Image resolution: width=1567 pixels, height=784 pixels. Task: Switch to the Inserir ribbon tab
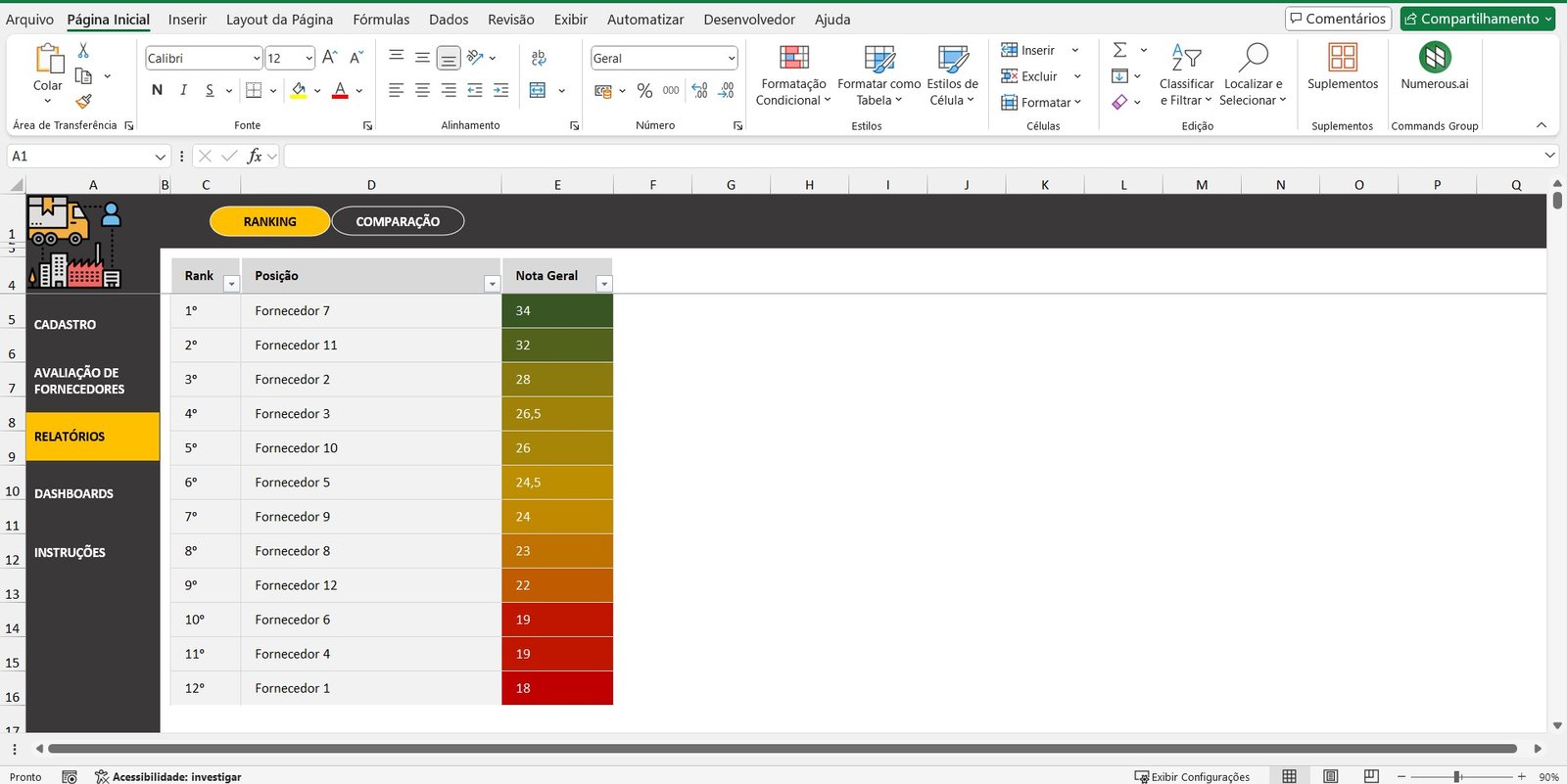pyautogui.click(x=187, y=20)
